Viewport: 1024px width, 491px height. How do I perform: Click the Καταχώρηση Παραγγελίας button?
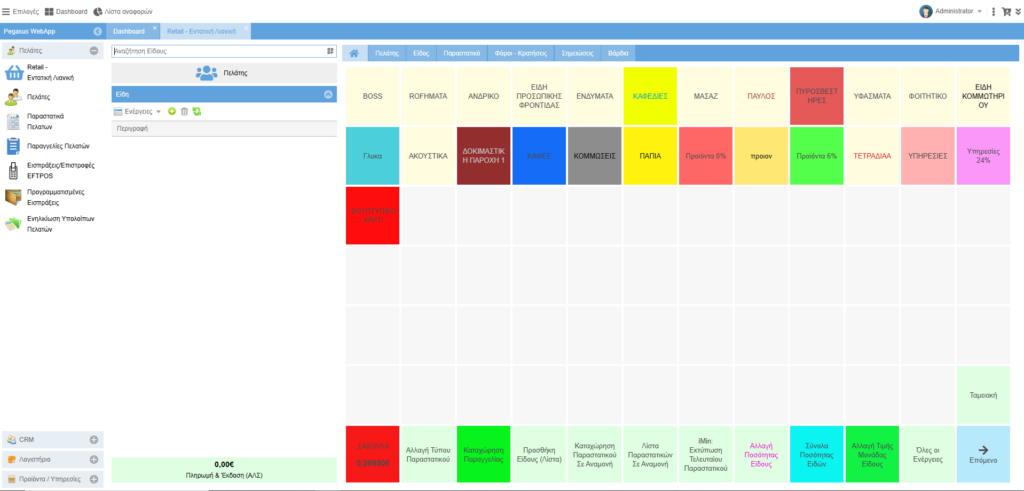coord(483,454)
